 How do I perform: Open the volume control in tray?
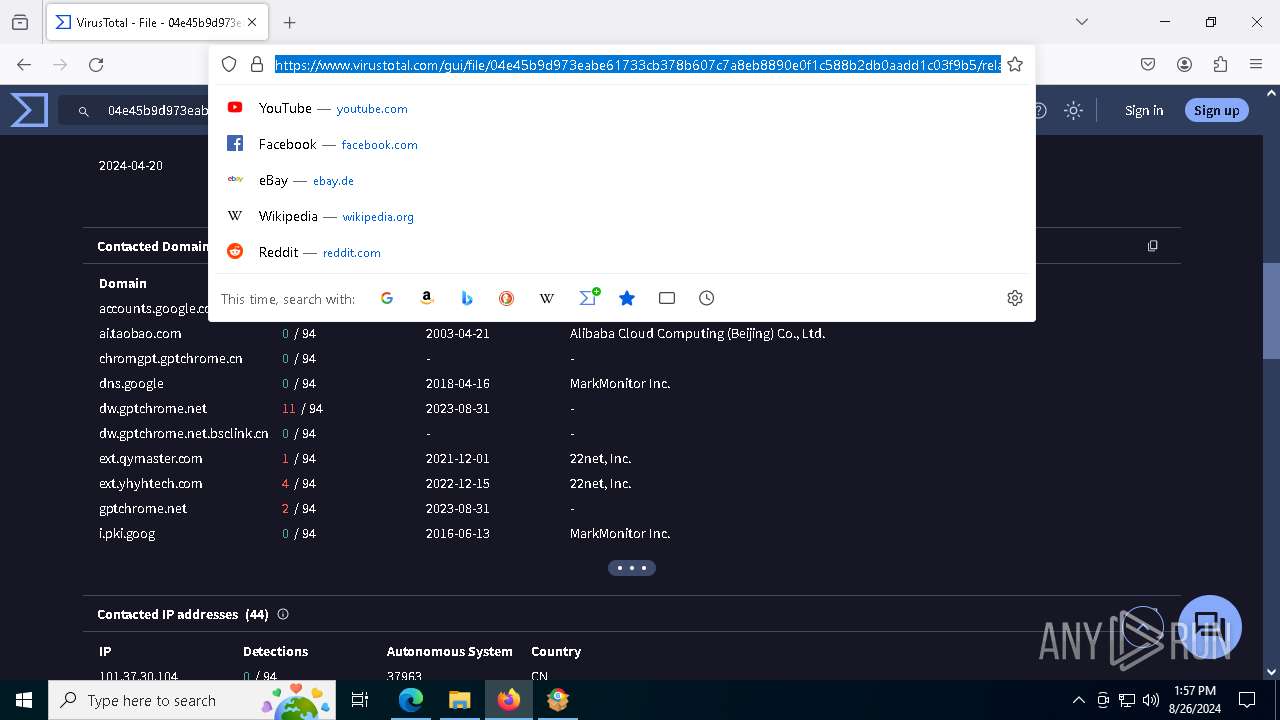(1151, 700)
